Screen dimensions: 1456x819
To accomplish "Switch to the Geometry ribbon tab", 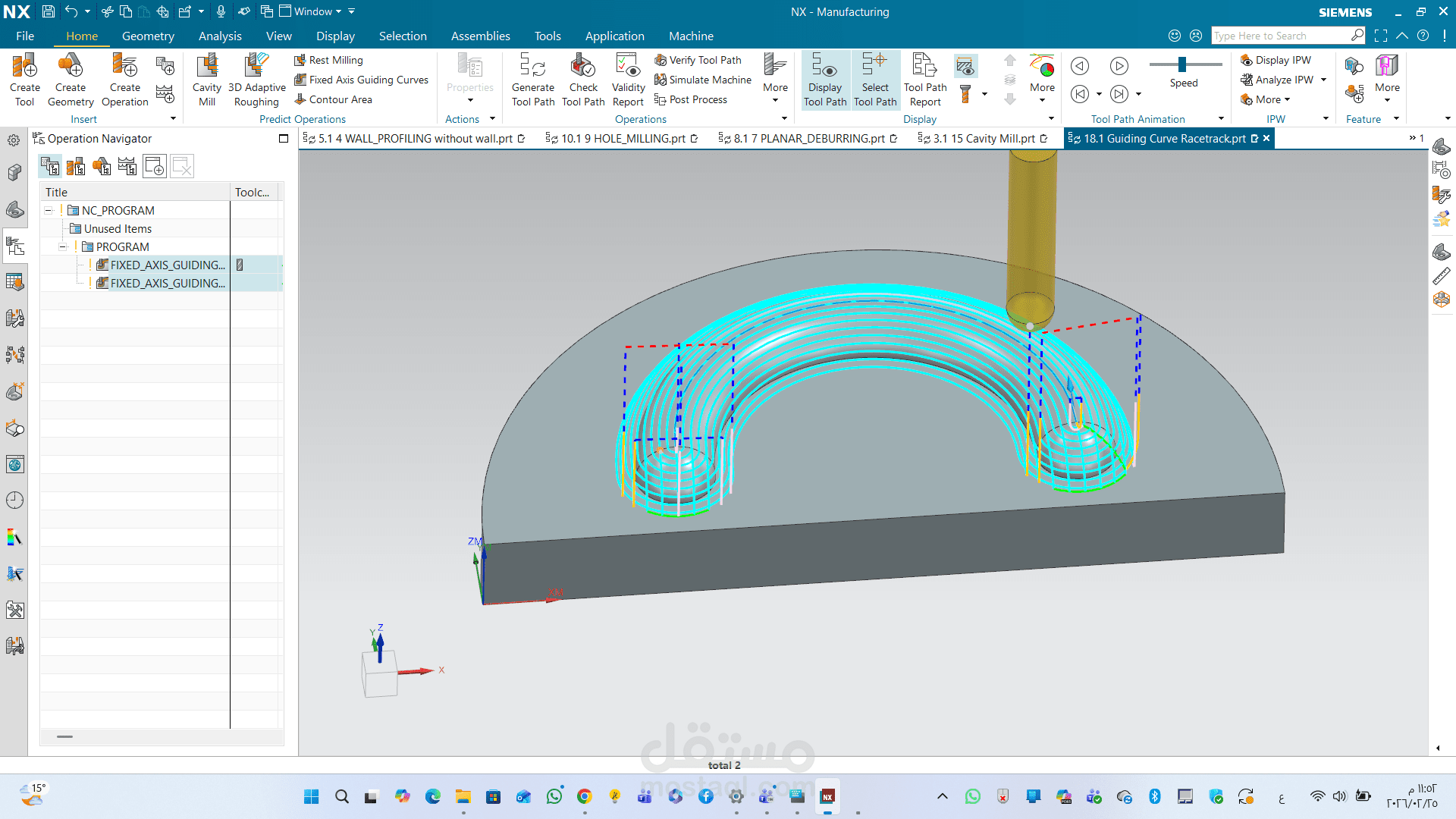I will point(148,36).
